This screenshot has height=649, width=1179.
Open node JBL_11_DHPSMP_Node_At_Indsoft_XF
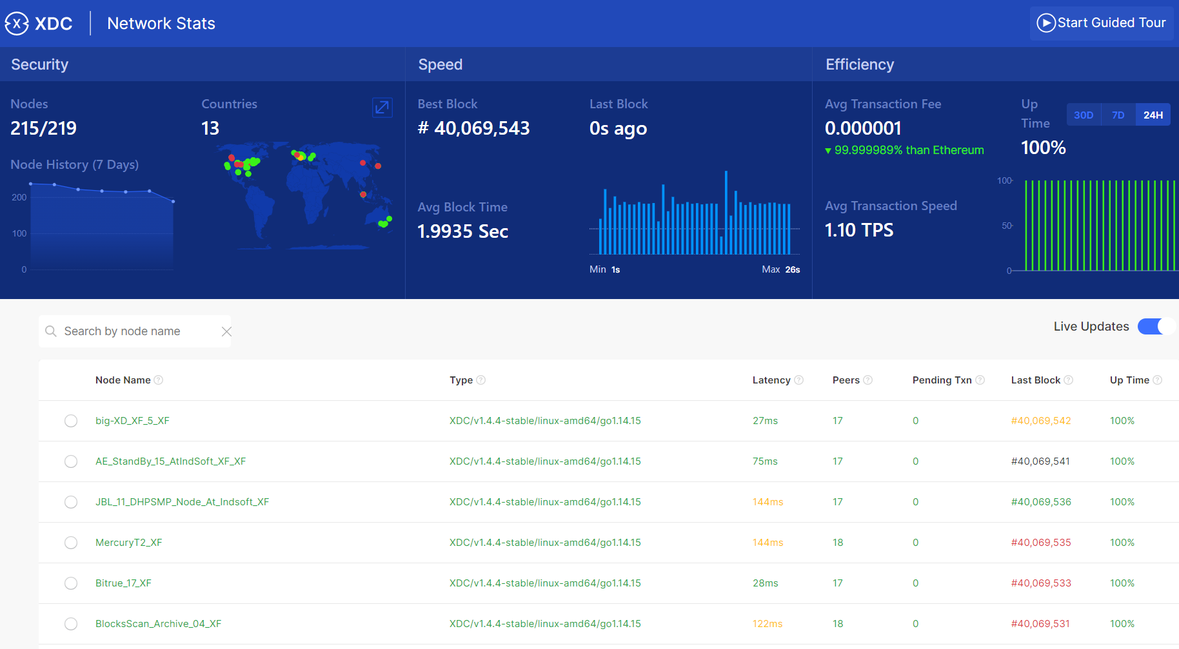tap(182, 502)
